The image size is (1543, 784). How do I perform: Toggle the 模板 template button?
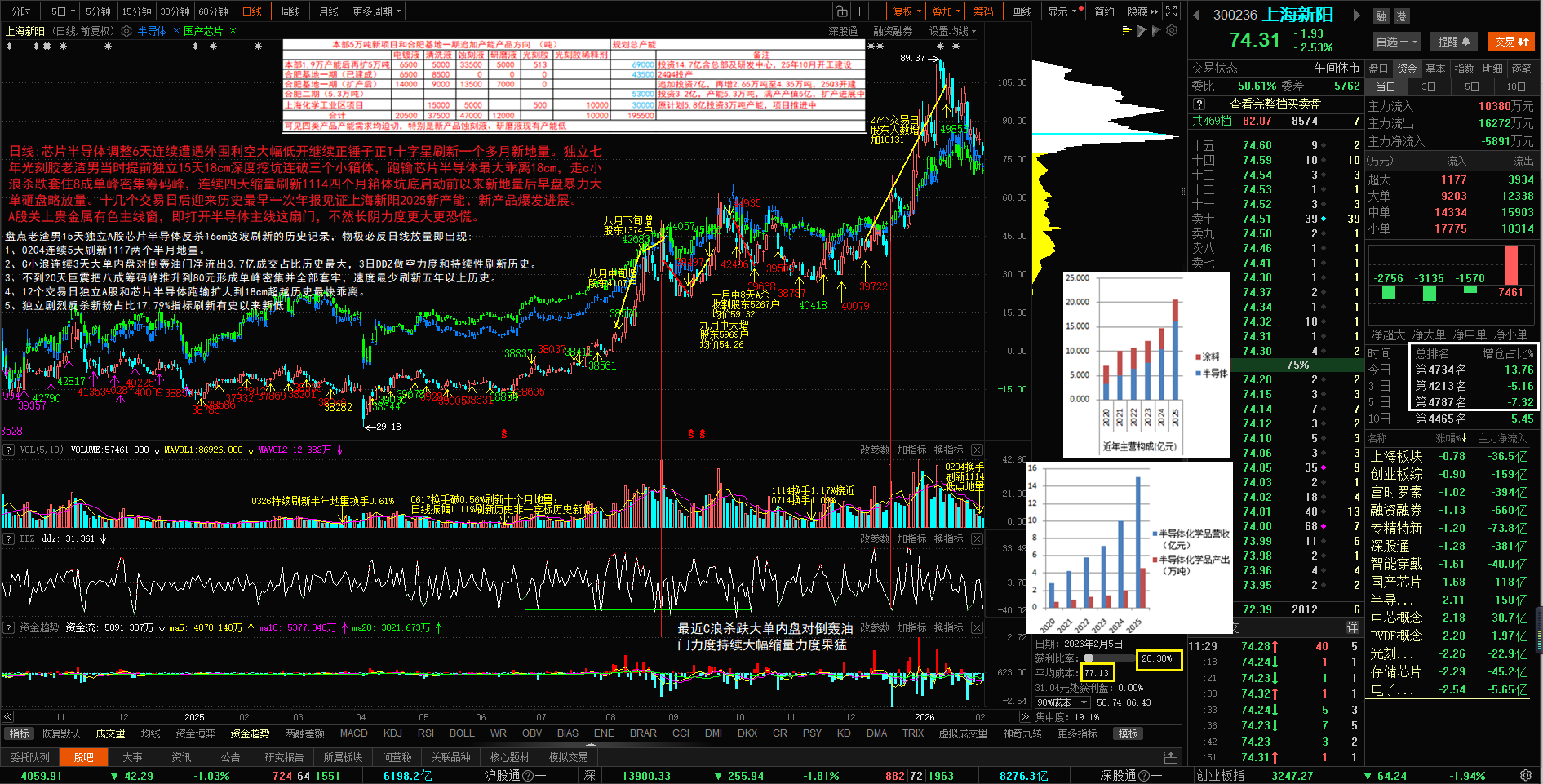[x=1128, y=733]
